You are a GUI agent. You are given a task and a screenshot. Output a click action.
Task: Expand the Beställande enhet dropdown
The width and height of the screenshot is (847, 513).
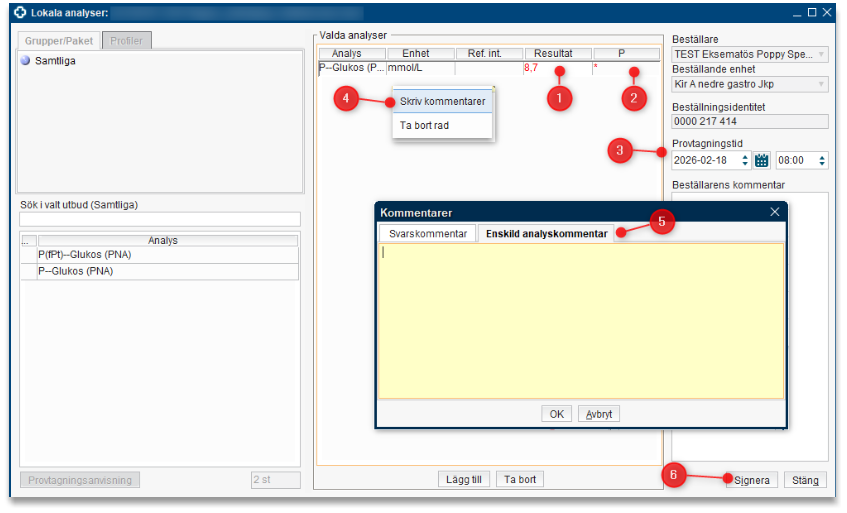click(x=821, y=85)
